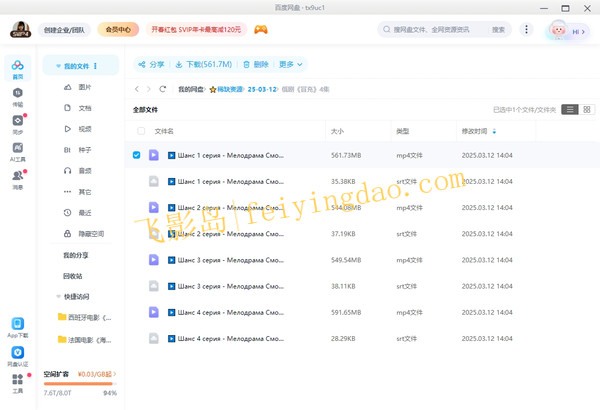
Task: Click the storage usage bar 7.6T/8.0T
Action: (80, 384)
